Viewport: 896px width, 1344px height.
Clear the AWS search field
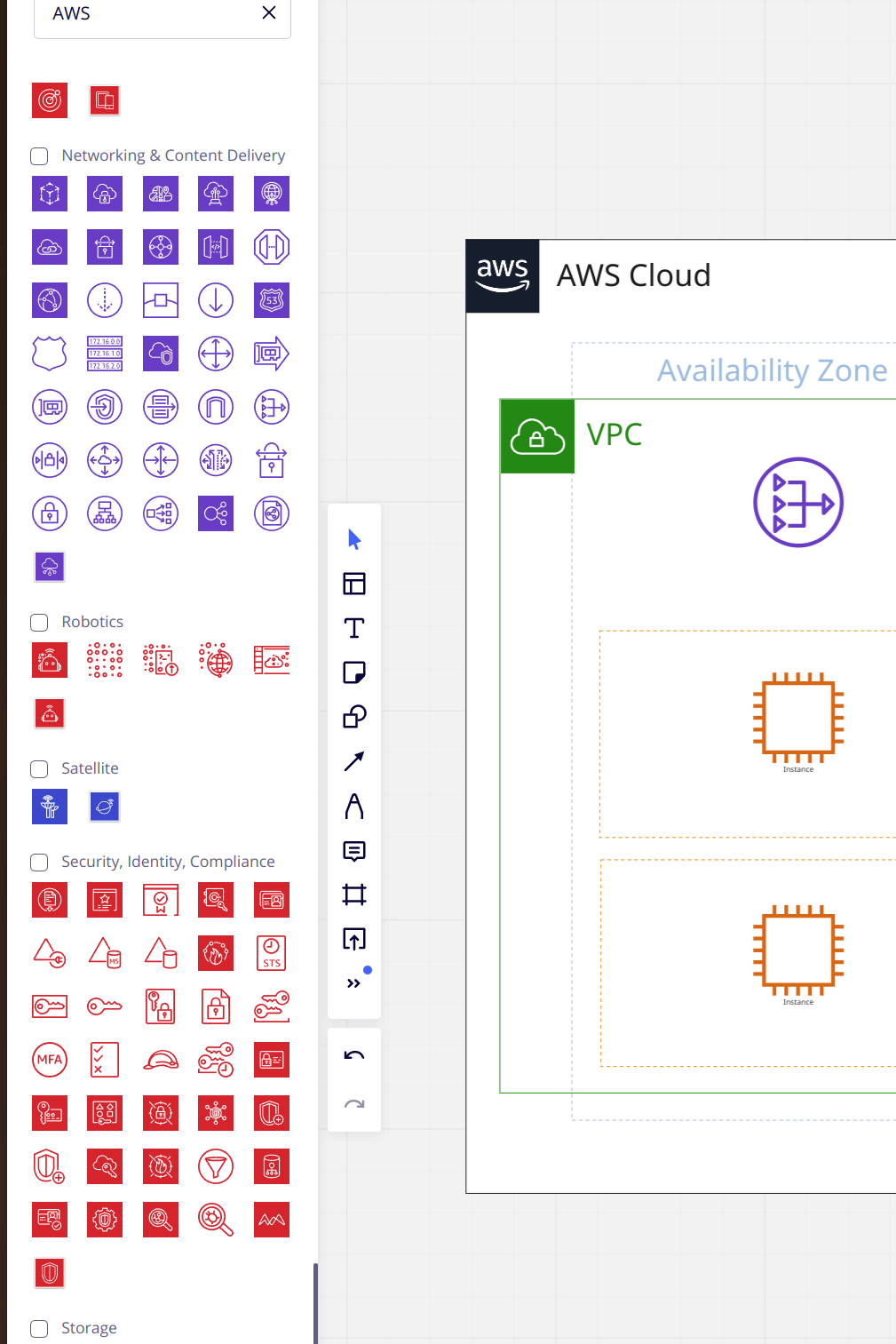click(x=269, y=12)
